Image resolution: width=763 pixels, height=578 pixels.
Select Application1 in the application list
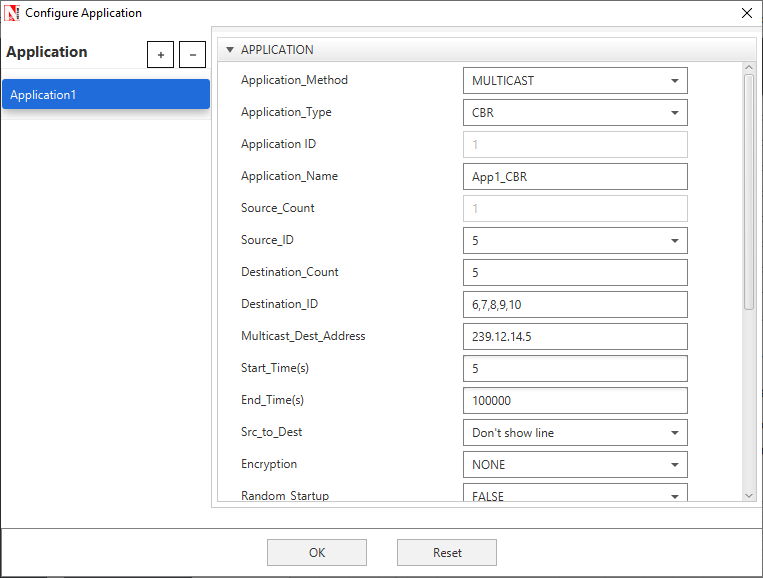tap(105, 95)
